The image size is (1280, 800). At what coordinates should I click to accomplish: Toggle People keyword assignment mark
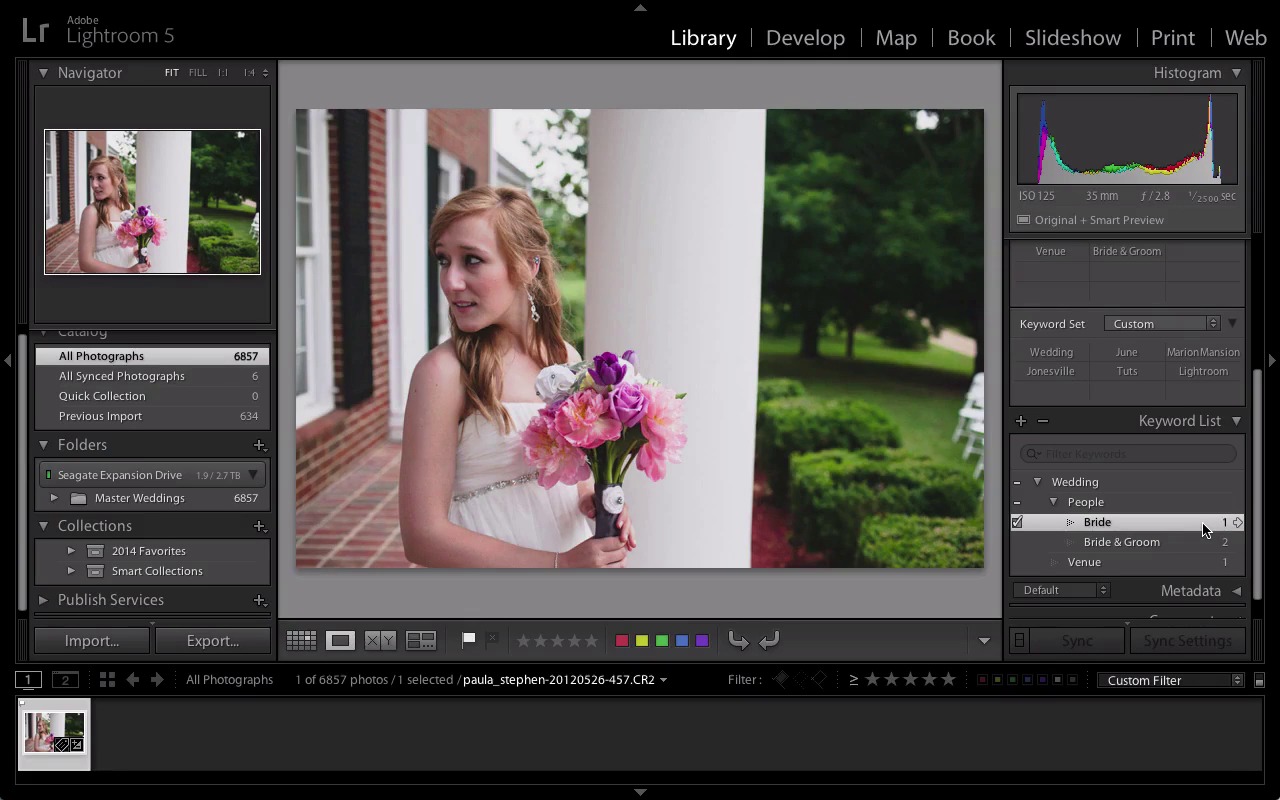coord(1017,502)
